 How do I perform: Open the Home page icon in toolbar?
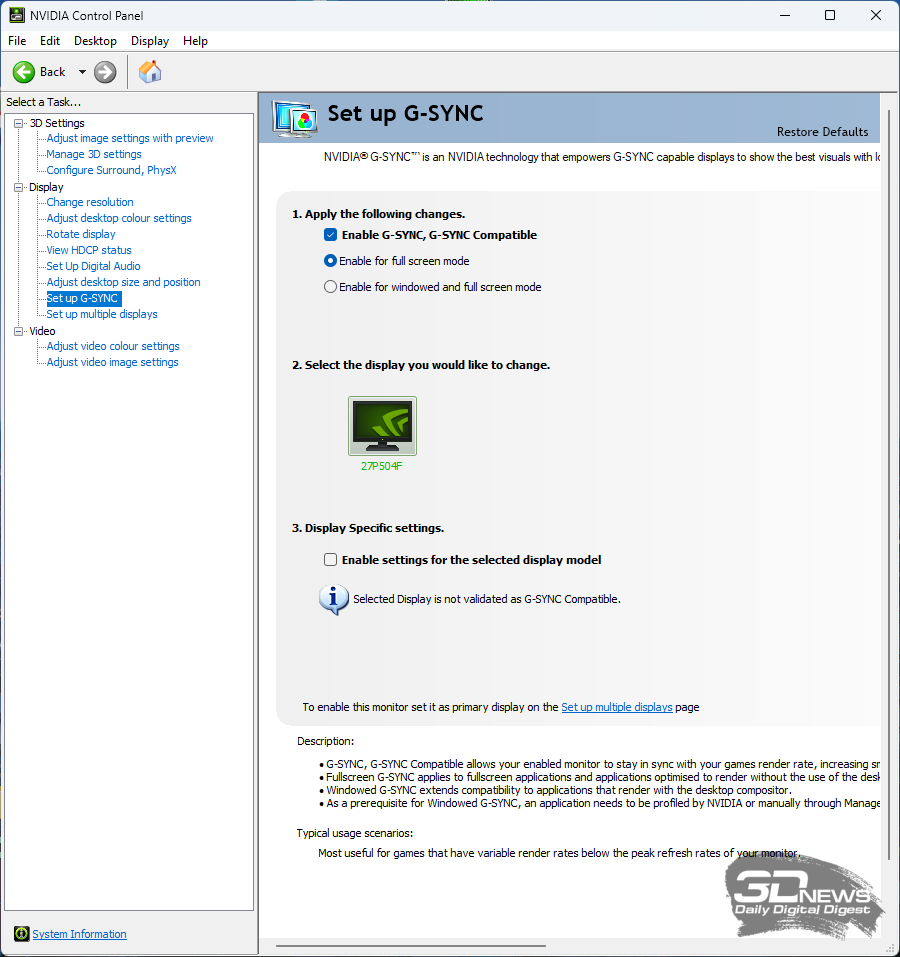click(149, 72)
